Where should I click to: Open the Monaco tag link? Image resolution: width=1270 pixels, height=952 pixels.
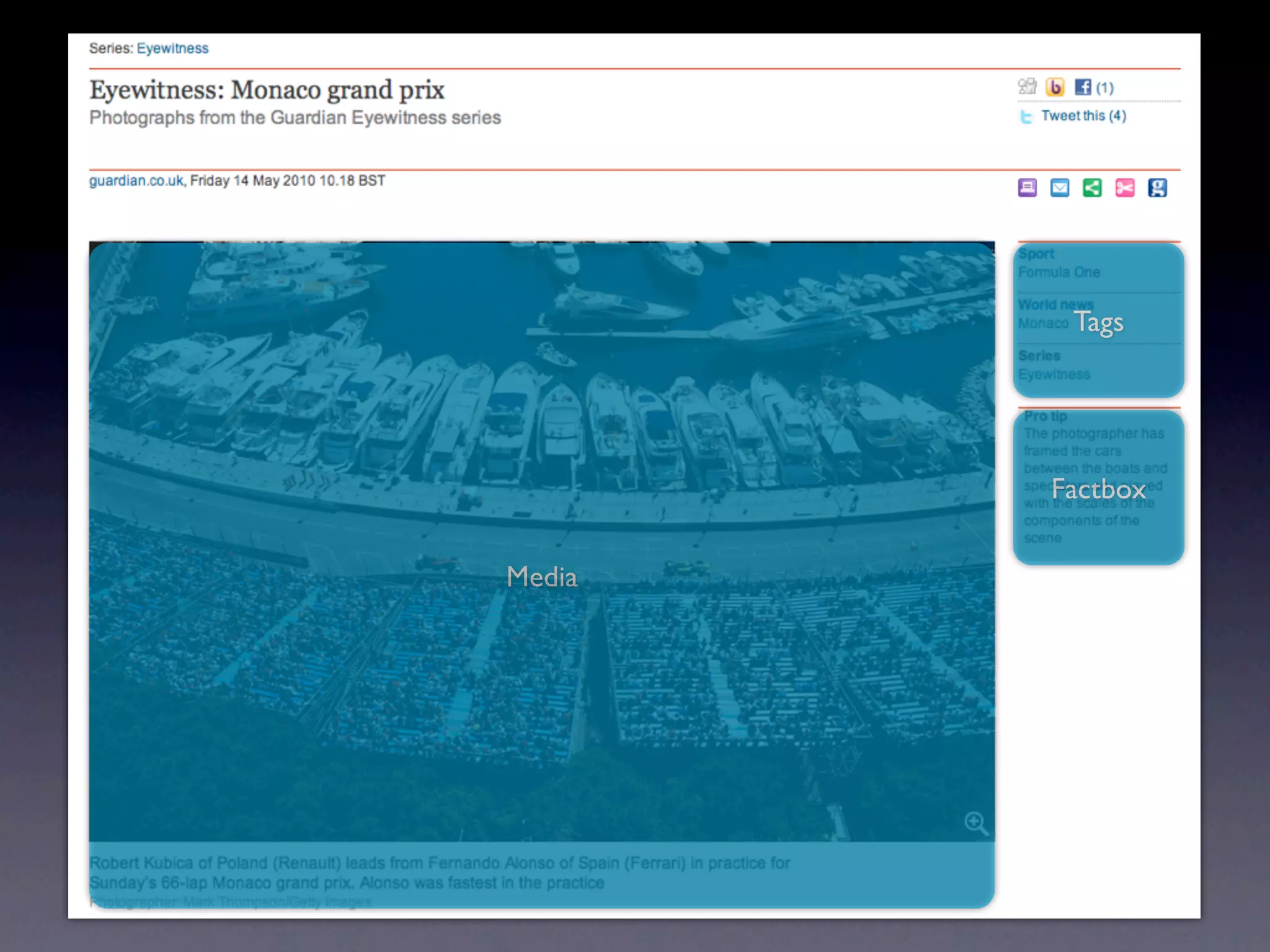(x=1043, y=324)
